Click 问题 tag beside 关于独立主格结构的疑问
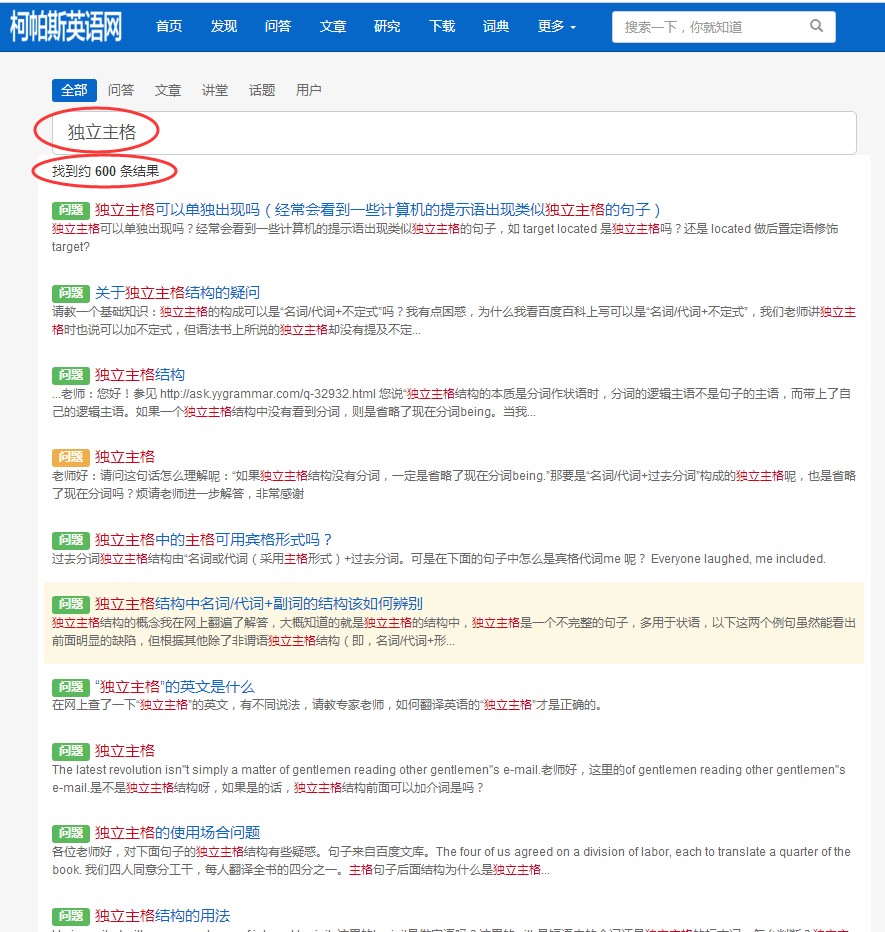 [x=71, y=293]
